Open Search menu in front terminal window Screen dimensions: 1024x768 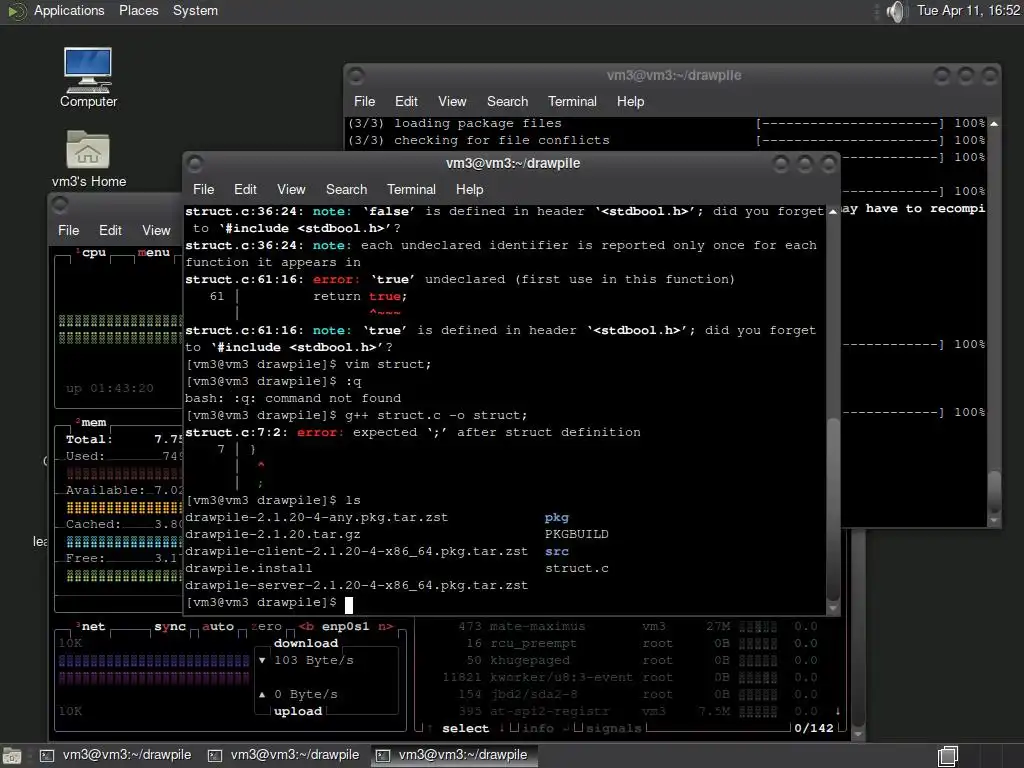point(346,189)
